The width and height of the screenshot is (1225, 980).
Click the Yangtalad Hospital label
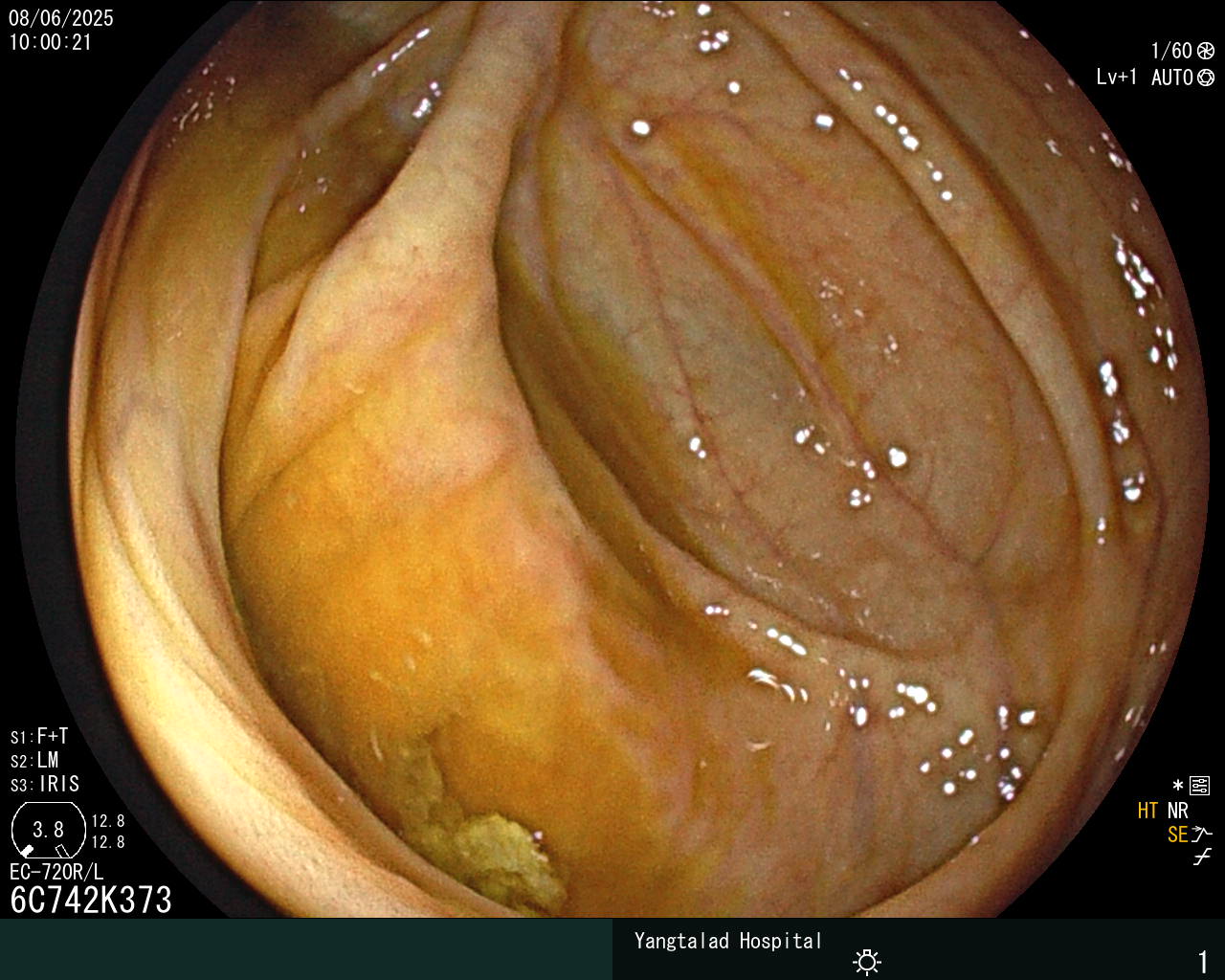point(728,941)
